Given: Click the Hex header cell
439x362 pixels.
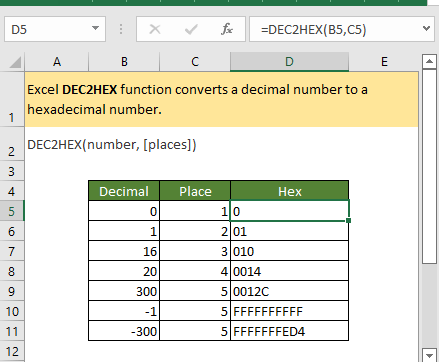Looking at the screenshot, I should [x=289, y=191].
